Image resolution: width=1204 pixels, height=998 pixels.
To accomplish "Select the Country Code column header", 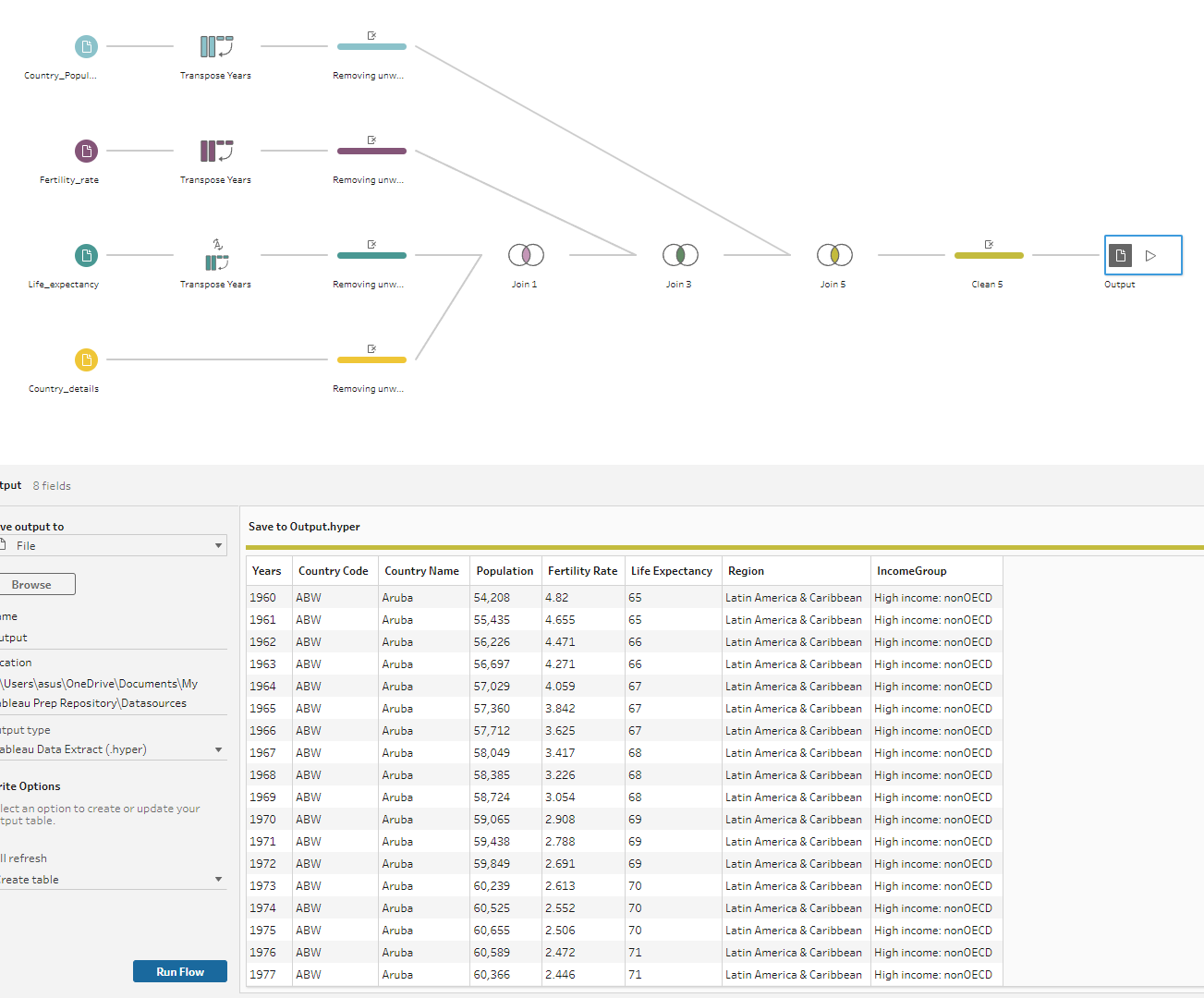I will point(334,571).
